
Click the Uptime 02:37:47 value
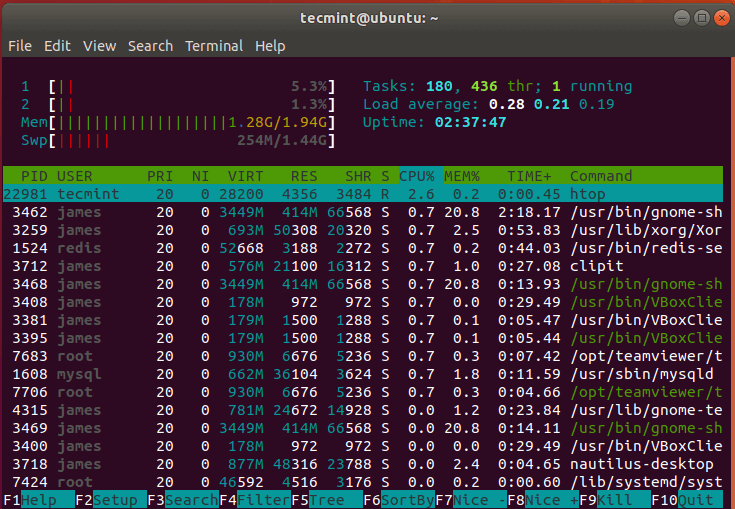click(x=471, y=122)
